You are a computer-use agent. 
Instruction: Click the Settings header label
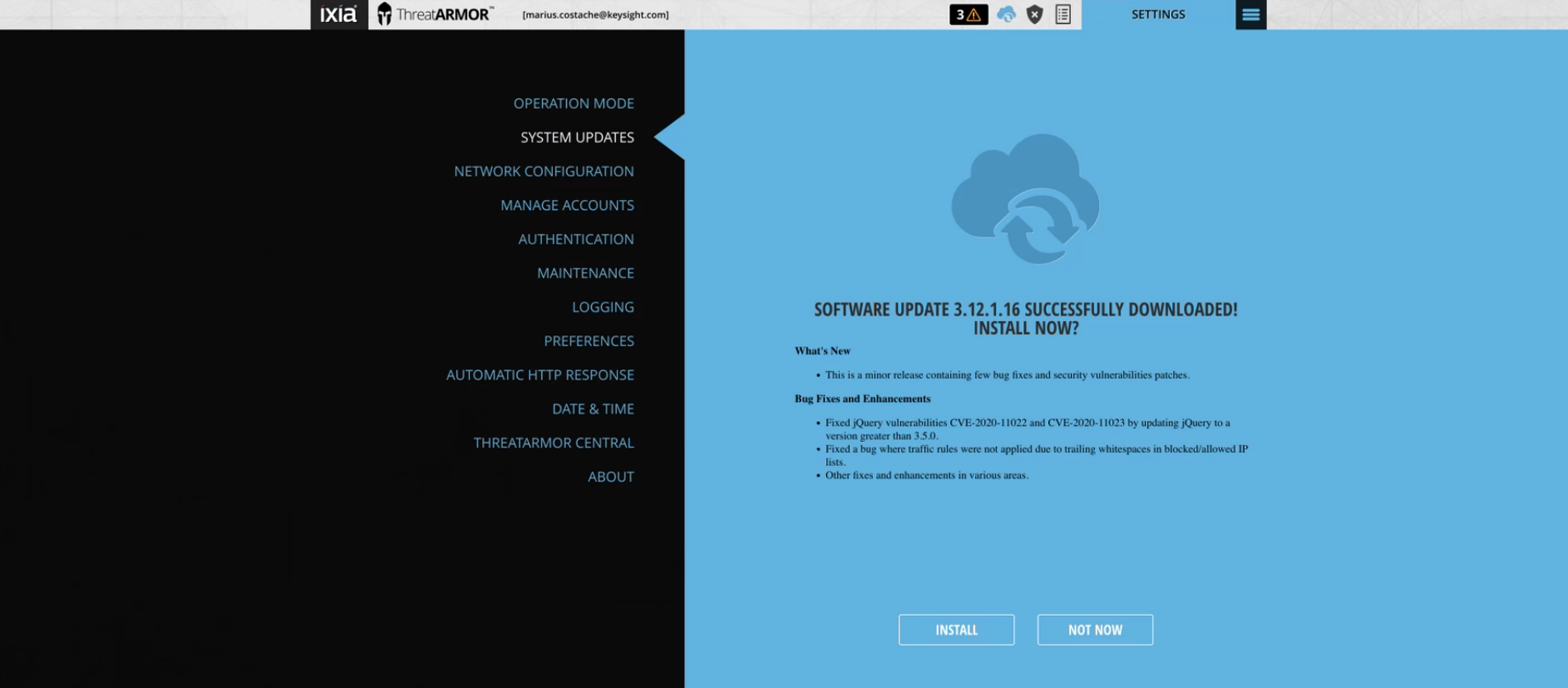click(x=1158, y=14)
